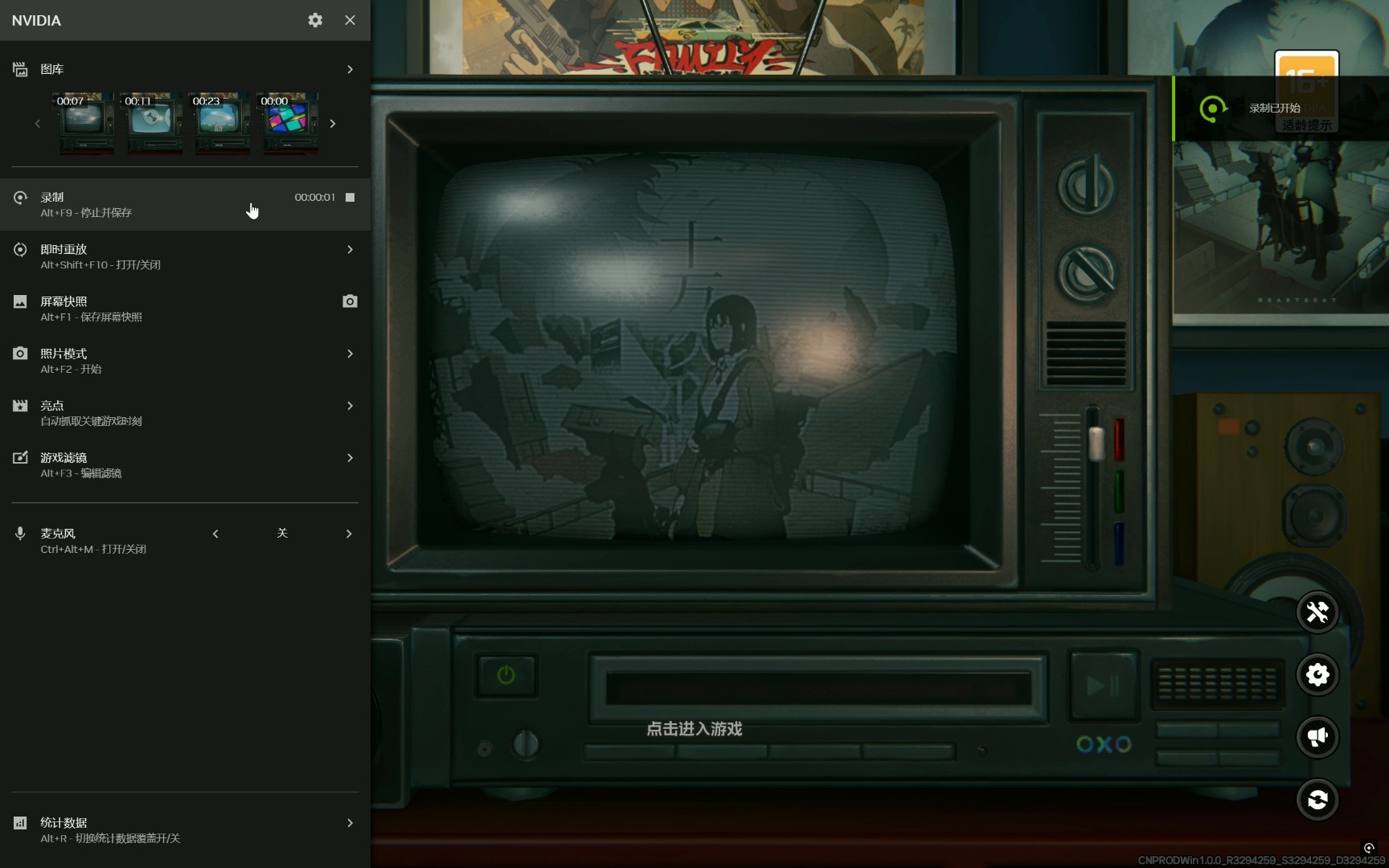This screenshot has height=868, width=1389.
Task: Click the 游戏滤镜 game filter icon
Action: [x=20, y=457]
